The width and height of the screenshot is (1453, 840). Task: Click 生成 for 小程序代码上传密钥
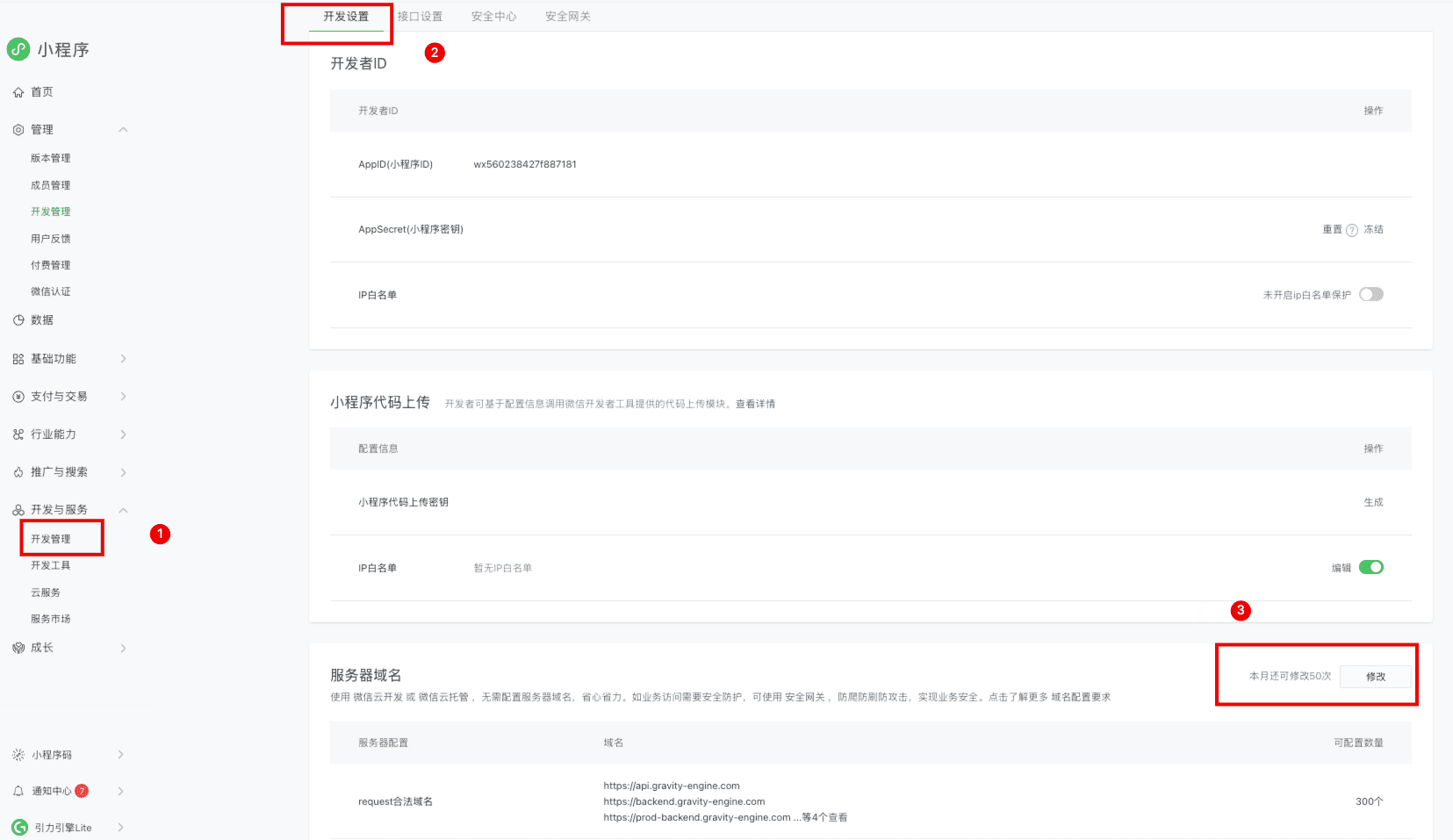[x=1373, y=503]
